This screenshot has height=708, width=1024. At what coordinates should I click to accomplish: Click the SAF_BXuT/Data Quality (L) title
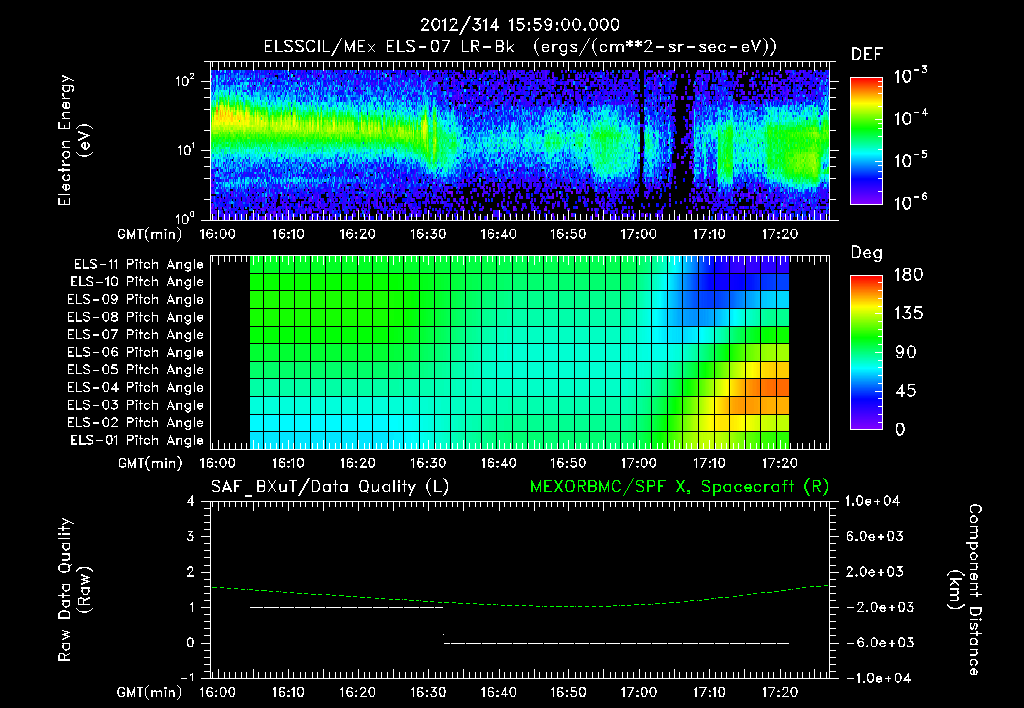(330, 487)
